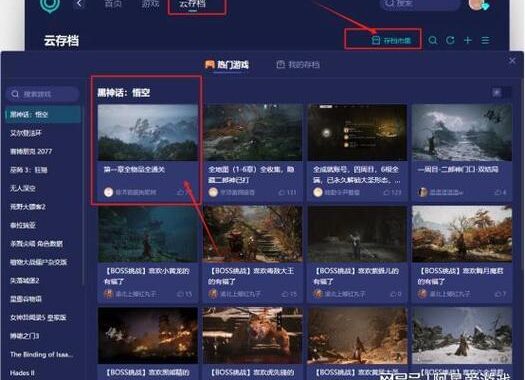Click the user avatar in the top bar

point(476,4)
